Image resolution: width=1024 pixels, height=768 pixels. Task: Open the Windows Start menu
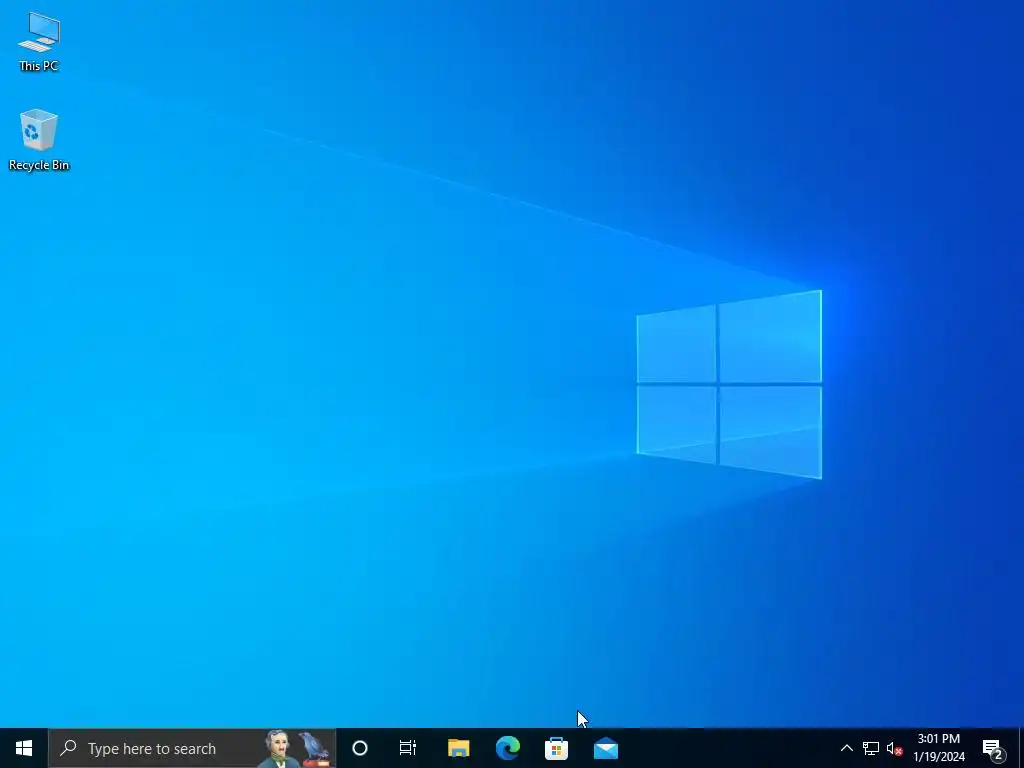(x=24, y=748)
